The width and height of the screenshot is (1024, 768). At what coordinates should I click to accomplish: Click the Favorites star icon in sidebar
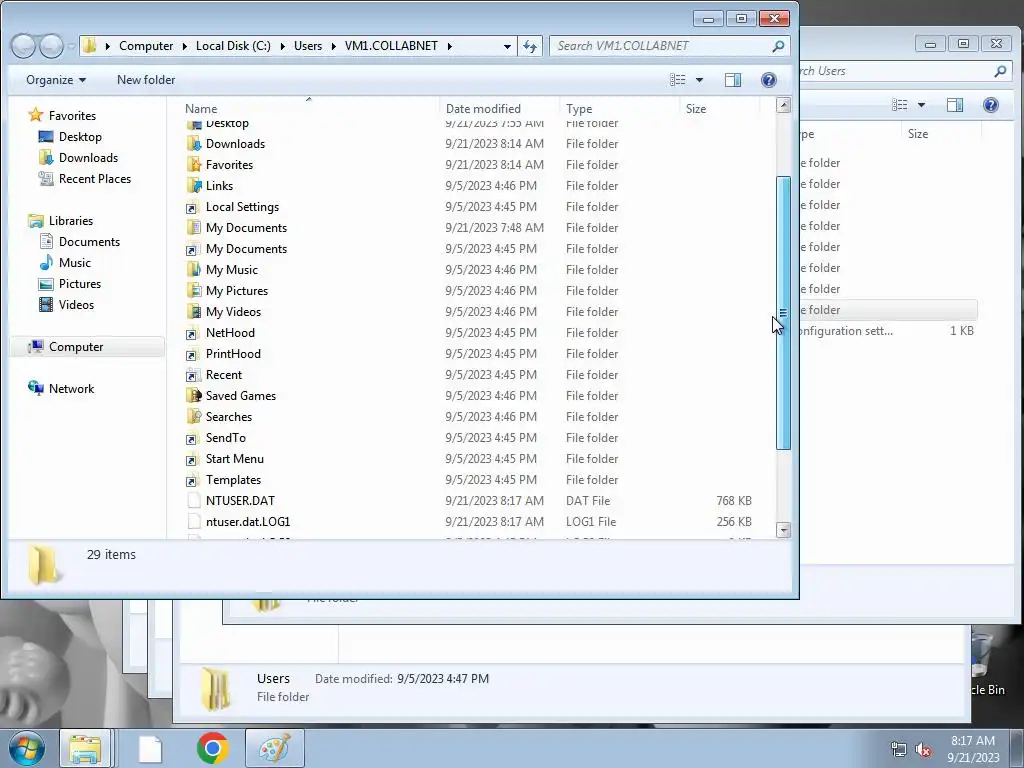pyautogui.click(x=36, y=116)
